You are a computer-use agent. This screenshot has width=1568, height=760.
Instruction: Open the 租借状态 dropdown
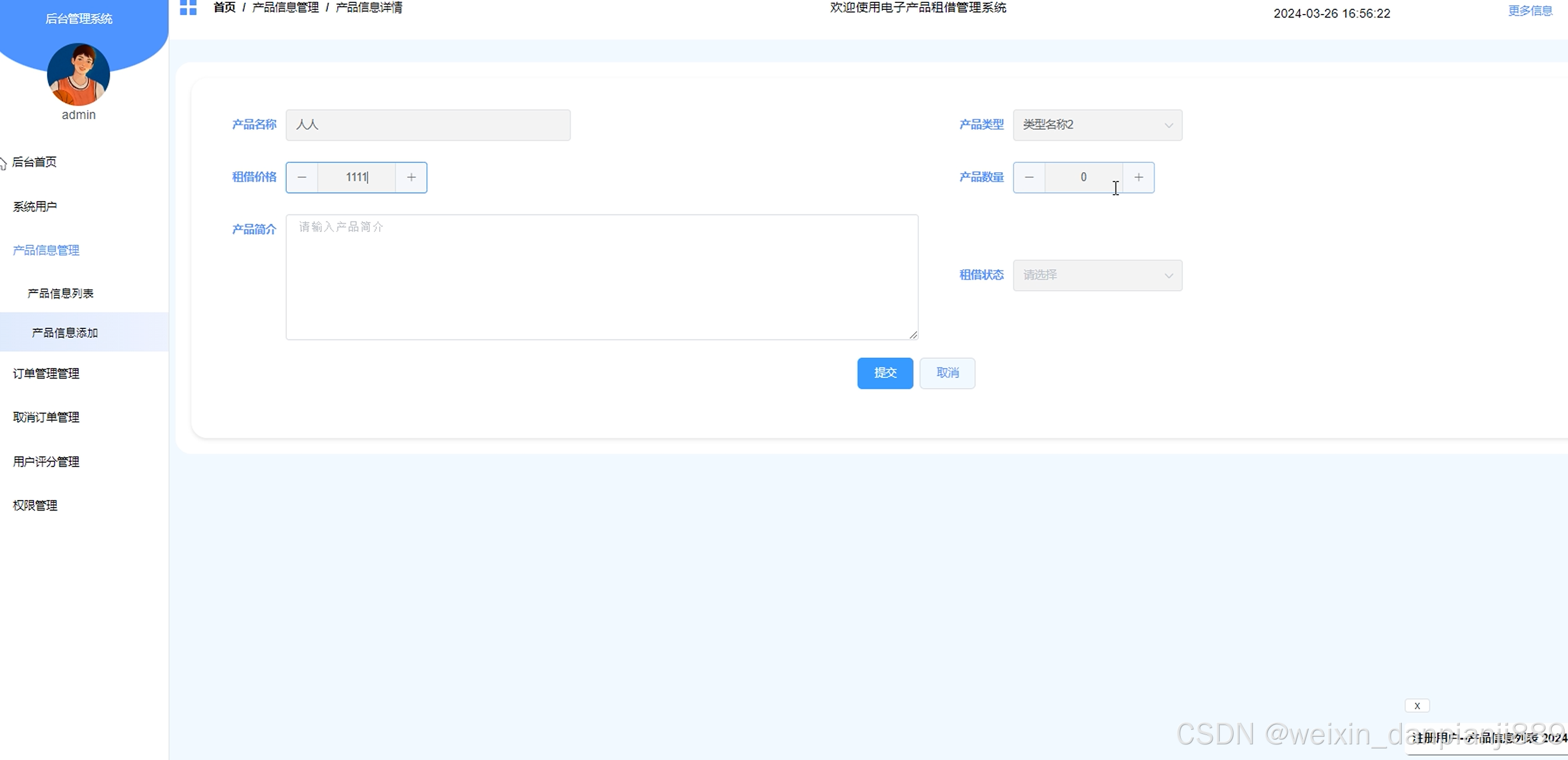coord(1097,276)
